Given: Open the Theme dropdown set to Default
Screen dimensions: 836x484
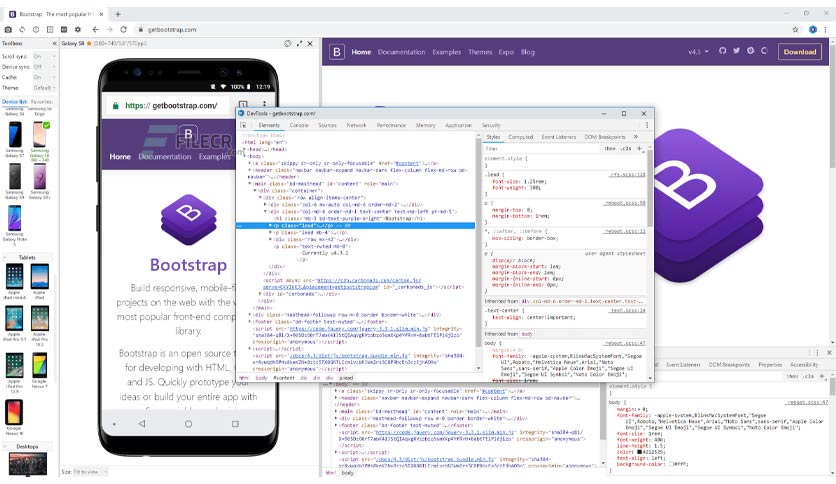Looking at the screenshot, I should pyautogui.click(x=44, y=88).
